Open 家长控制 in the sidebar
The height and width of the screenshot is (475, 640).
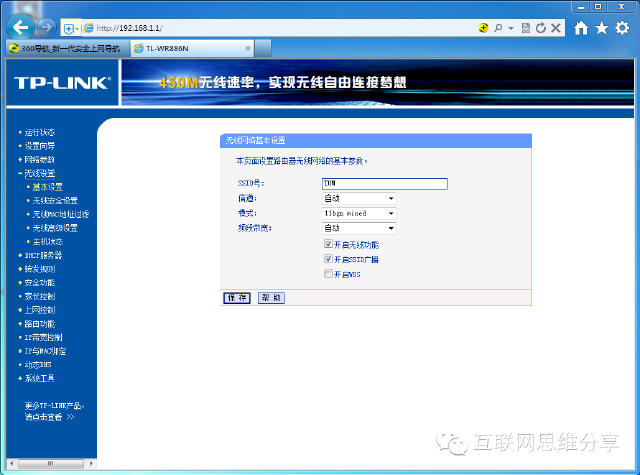pos(40,296)
